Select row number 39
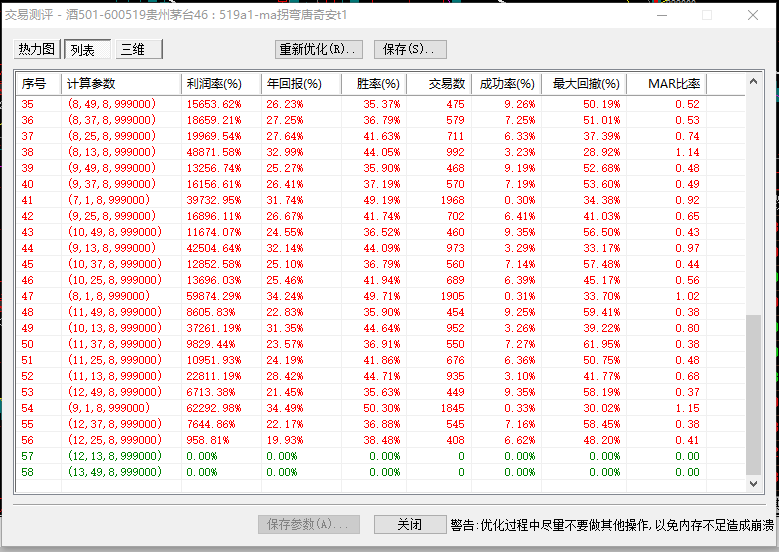 tap(27, 168)
